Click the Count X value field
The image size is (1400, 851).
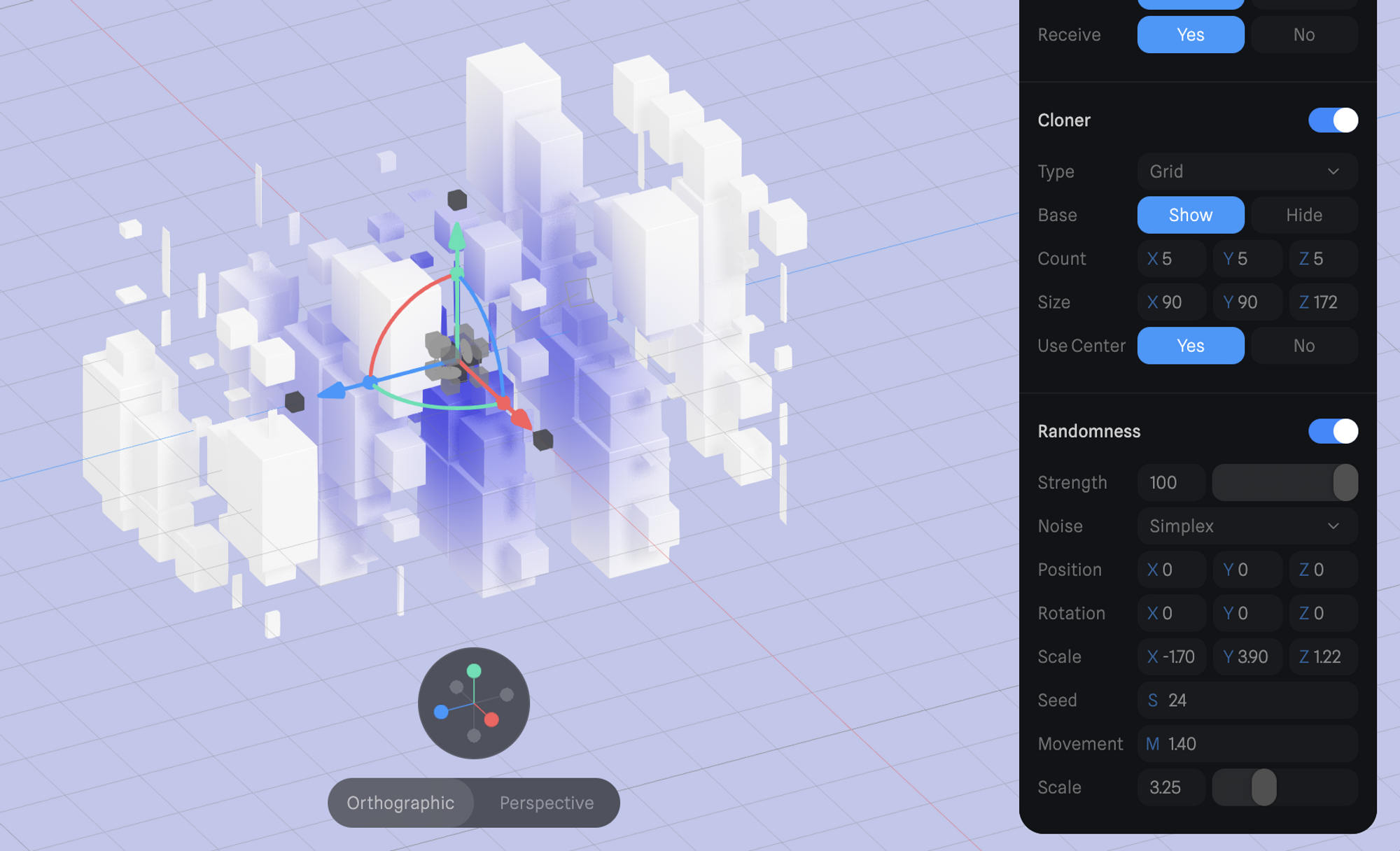click(x=1171, y=259)
